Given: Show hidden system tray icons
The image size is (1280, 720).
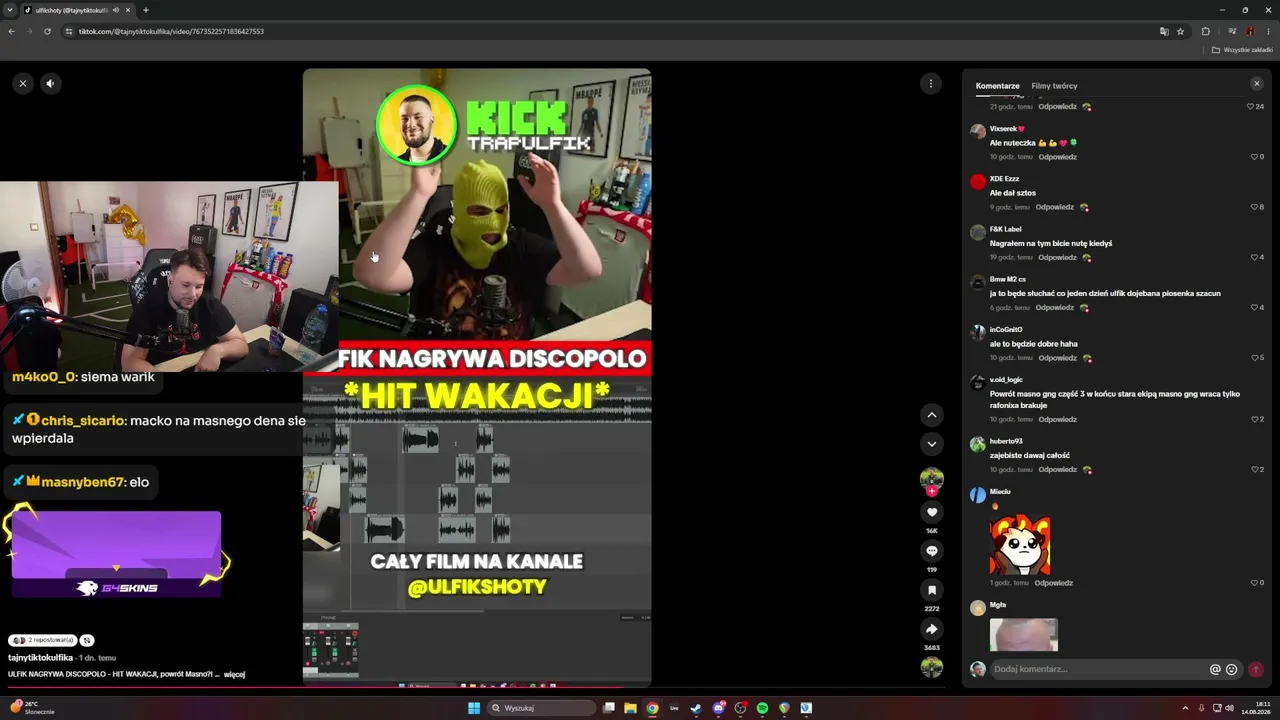Looking at the screenshot, I should tap(1185, 708).
